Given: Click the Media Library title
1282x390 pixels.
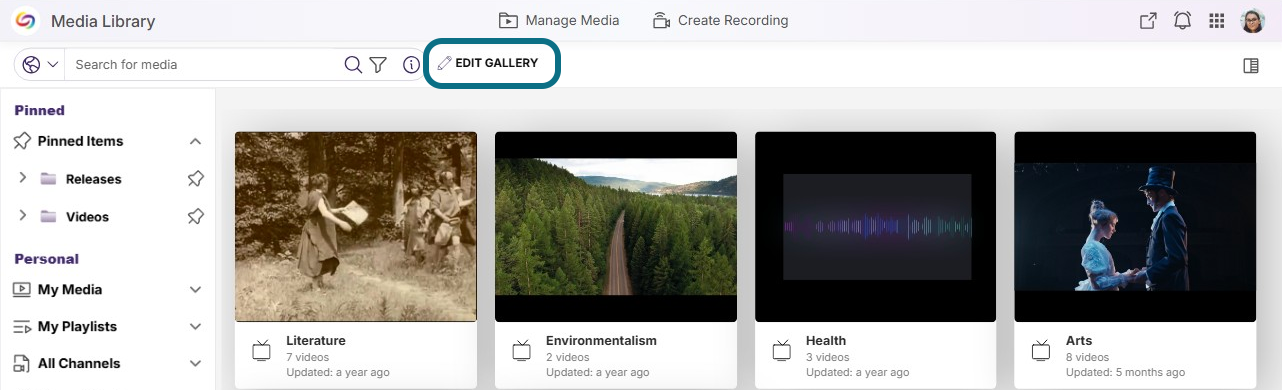Looking at the screenshot, I should click(103, 21).
